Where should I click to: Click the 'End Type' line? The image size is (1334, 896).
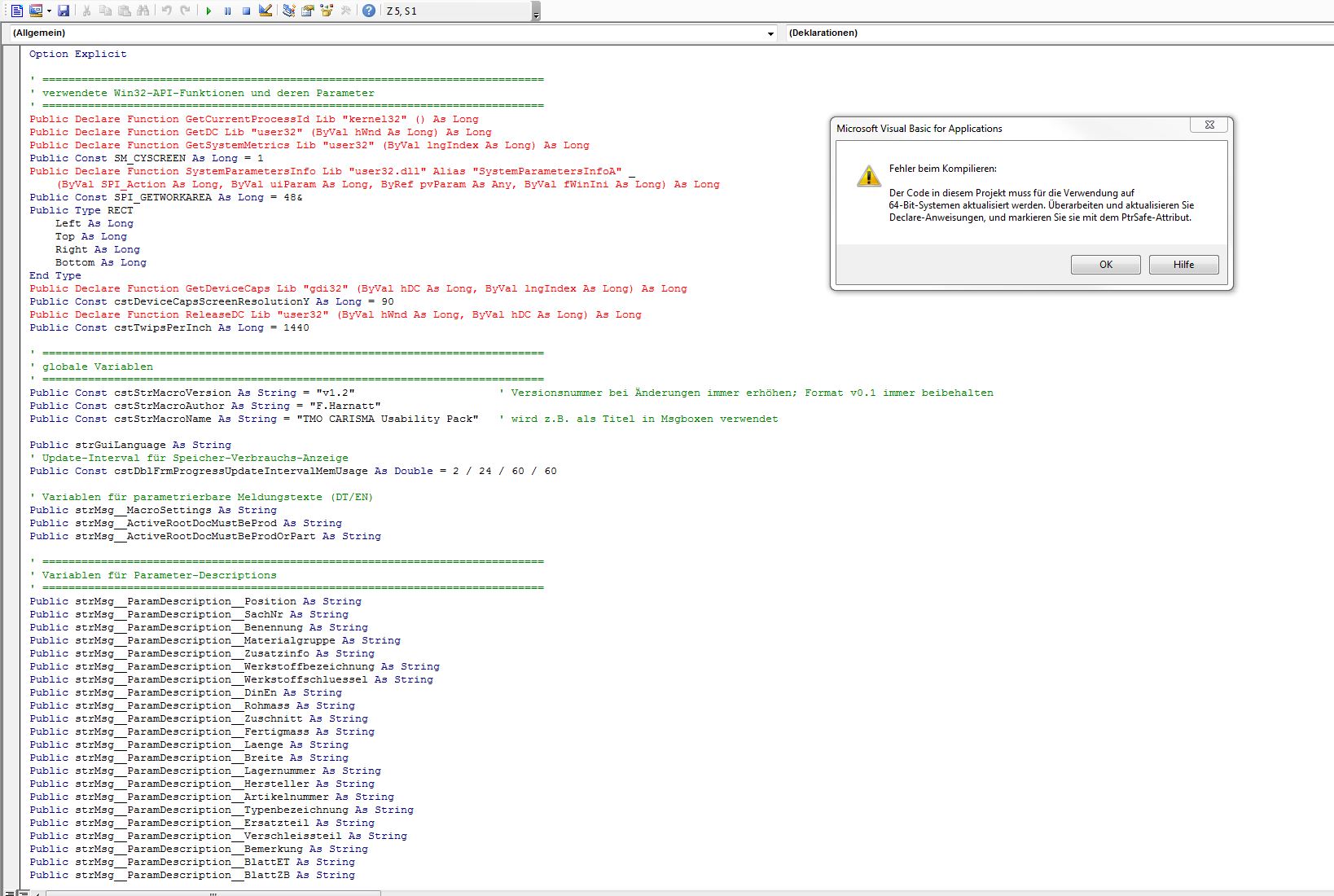pos(55,275)
